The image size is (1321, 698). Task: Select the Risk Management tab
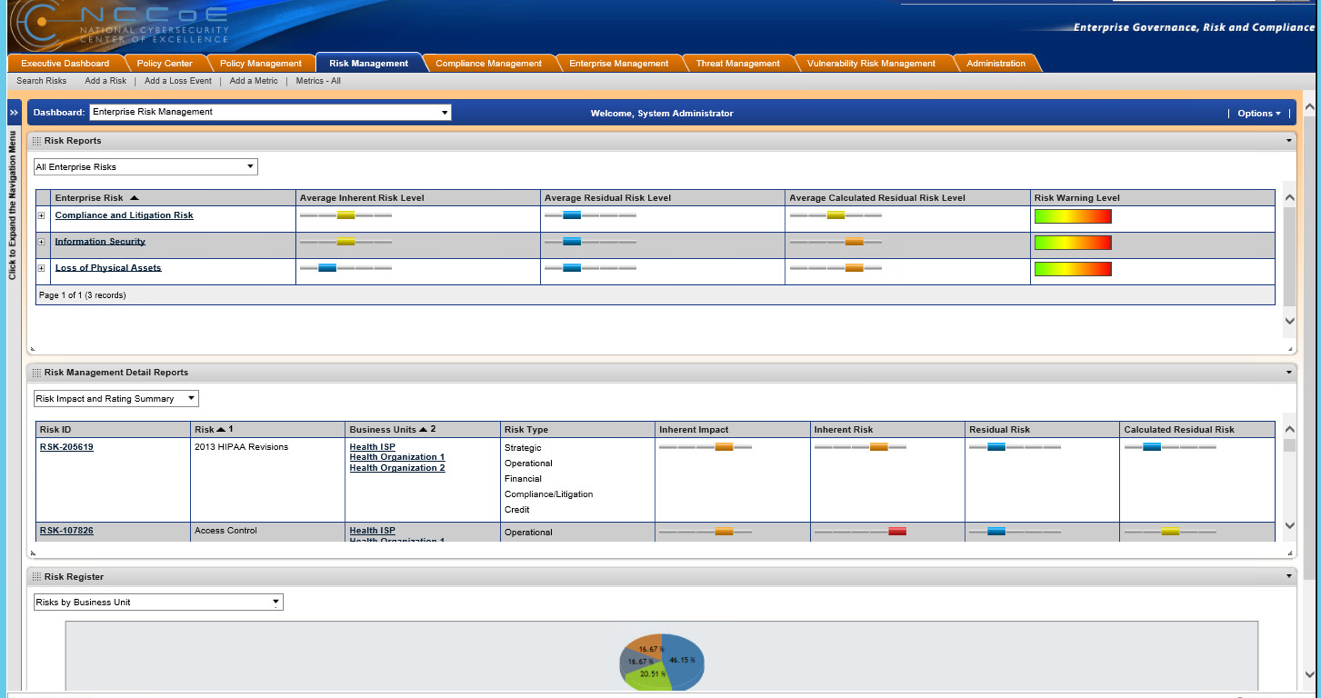(x=368, y=63)
